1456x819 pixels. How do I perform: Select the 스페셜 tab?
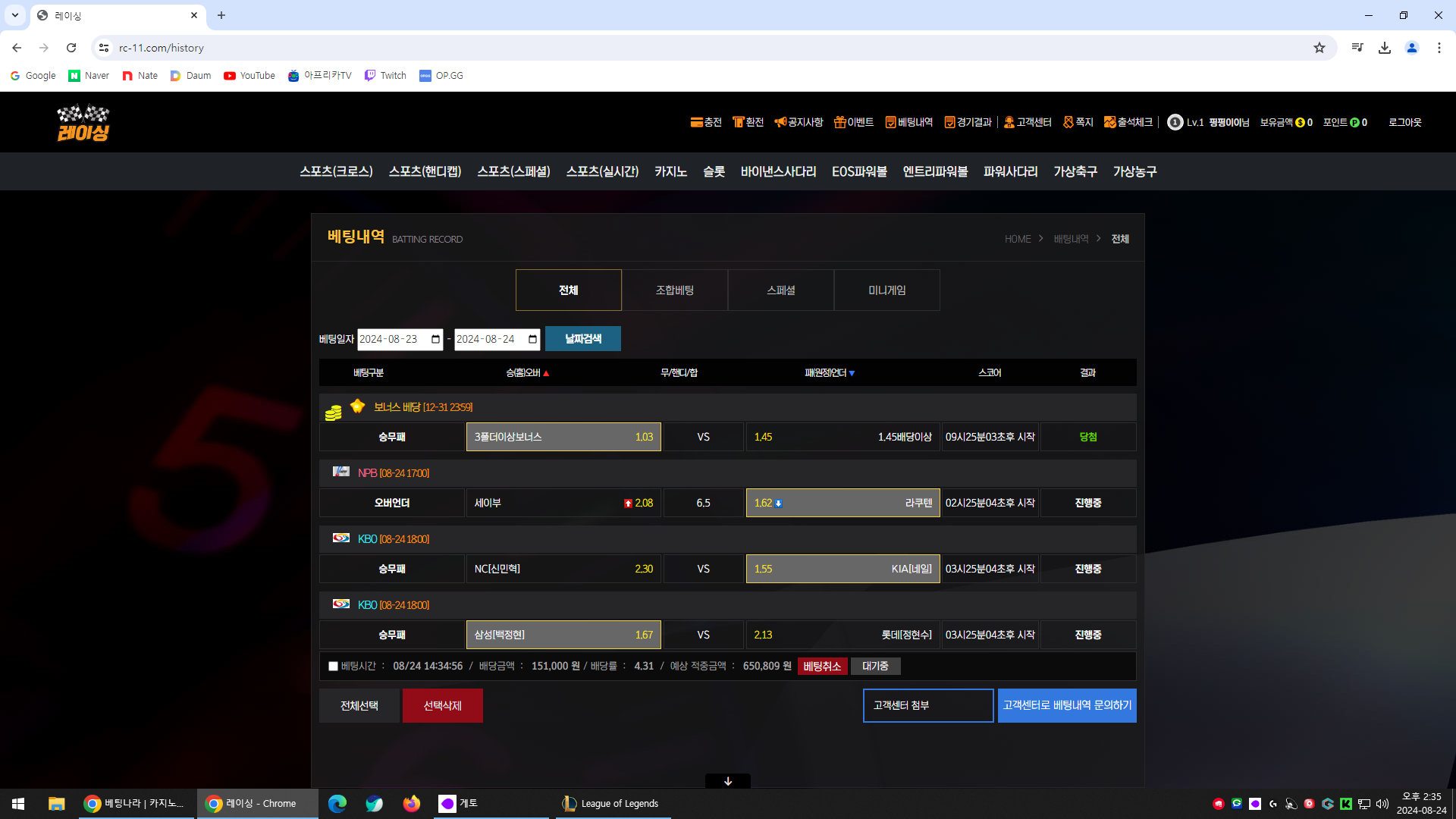(781, 290)
